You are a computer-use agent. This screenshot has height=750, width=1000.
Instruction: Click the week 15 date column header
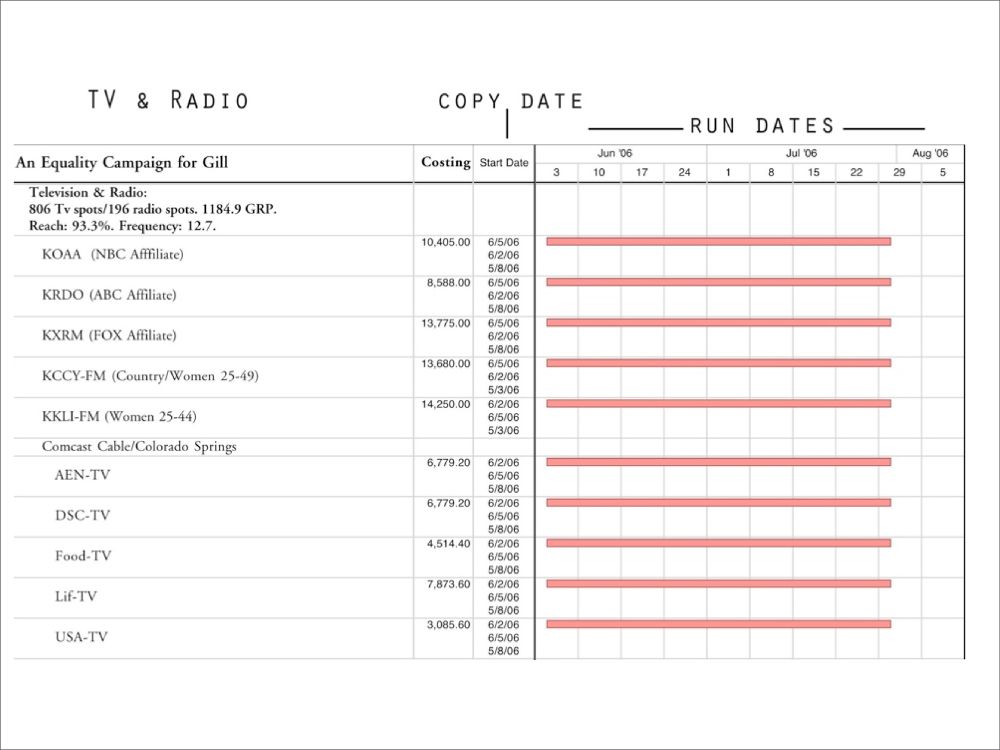(814, 172)
